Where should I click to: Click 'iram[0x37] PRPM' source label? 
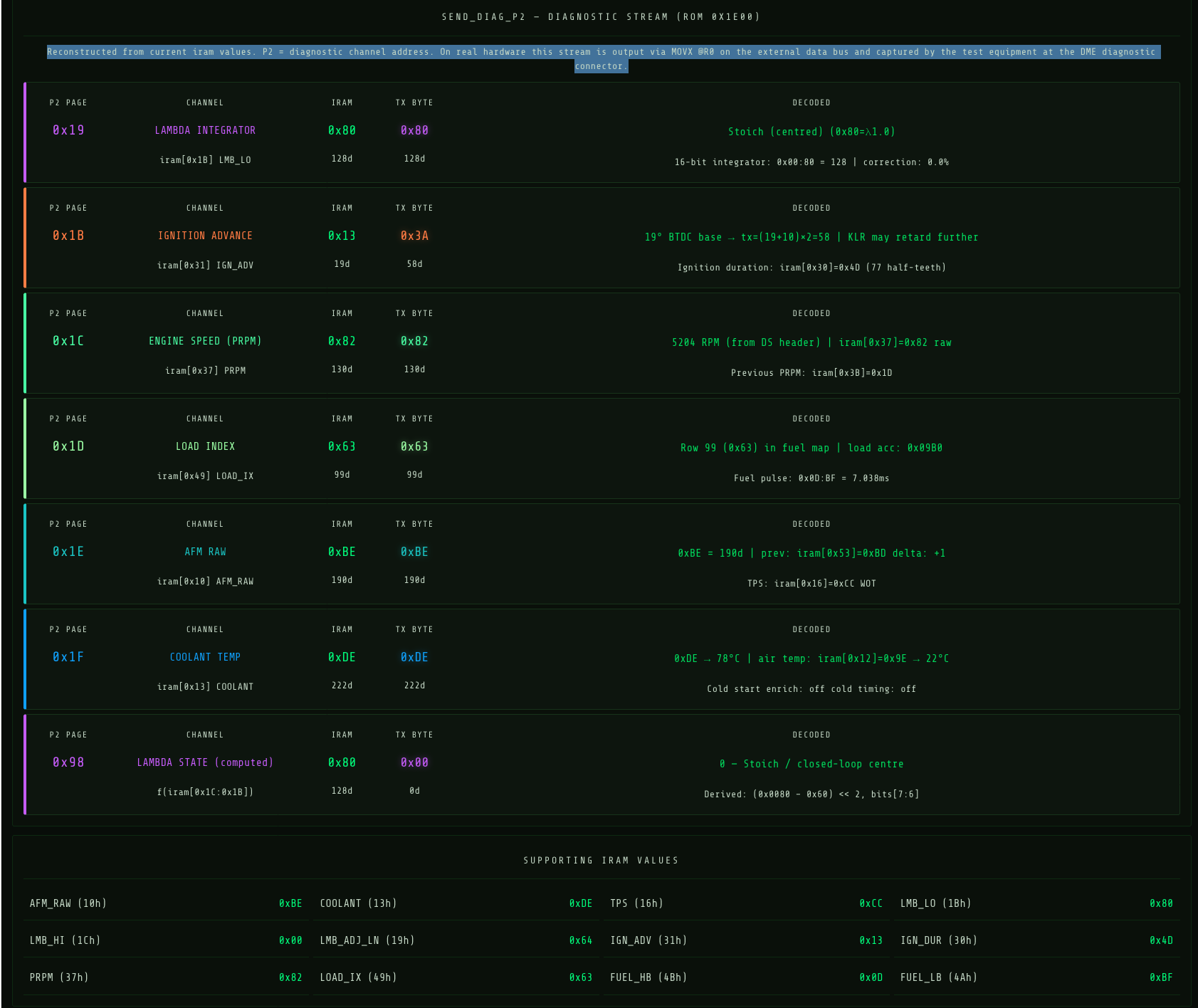(x=205, y=371)
